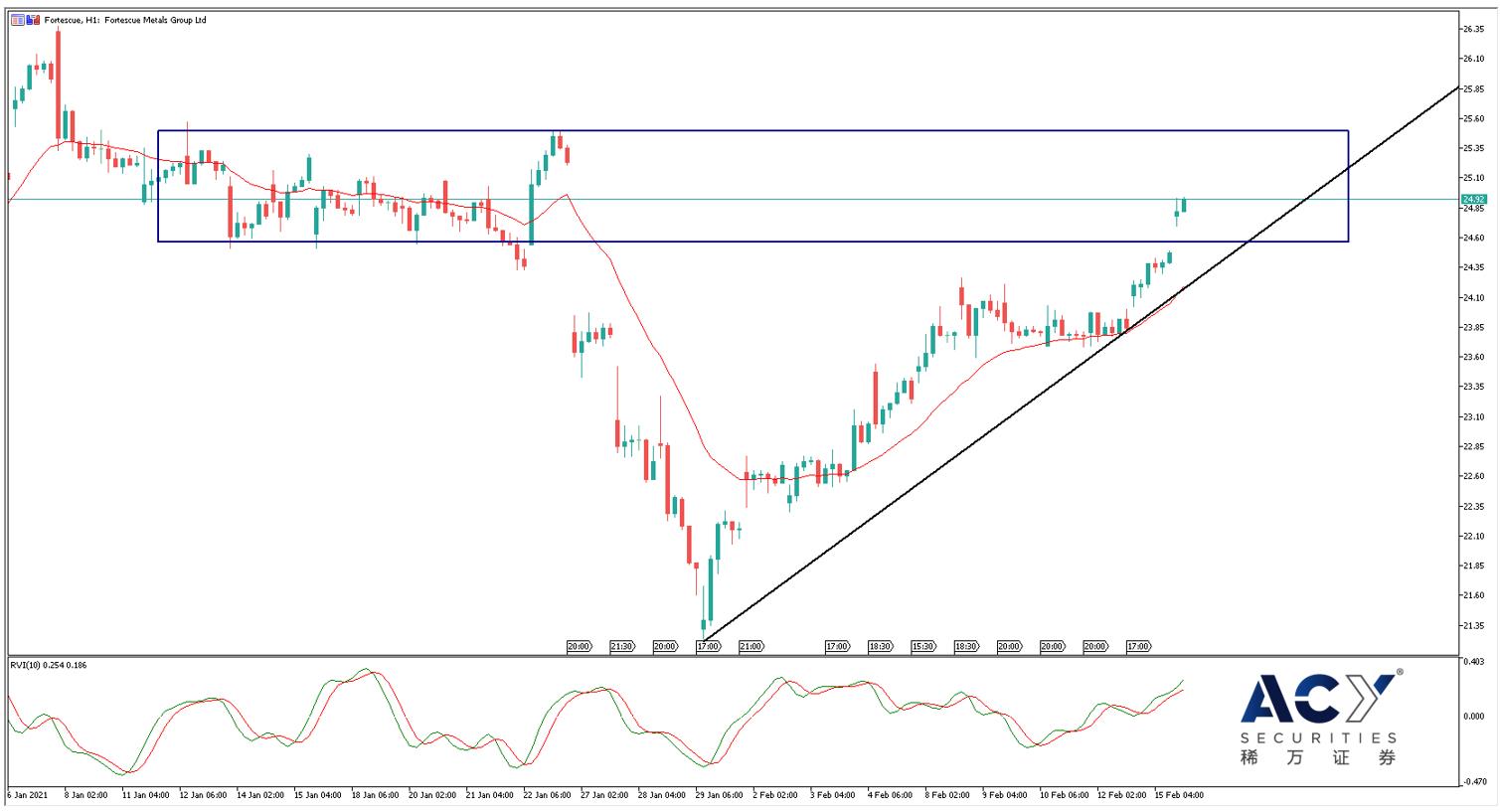Click the '10 Feb 06:00' date label
Viewport: 1500px width, 812px height.
1067,795
